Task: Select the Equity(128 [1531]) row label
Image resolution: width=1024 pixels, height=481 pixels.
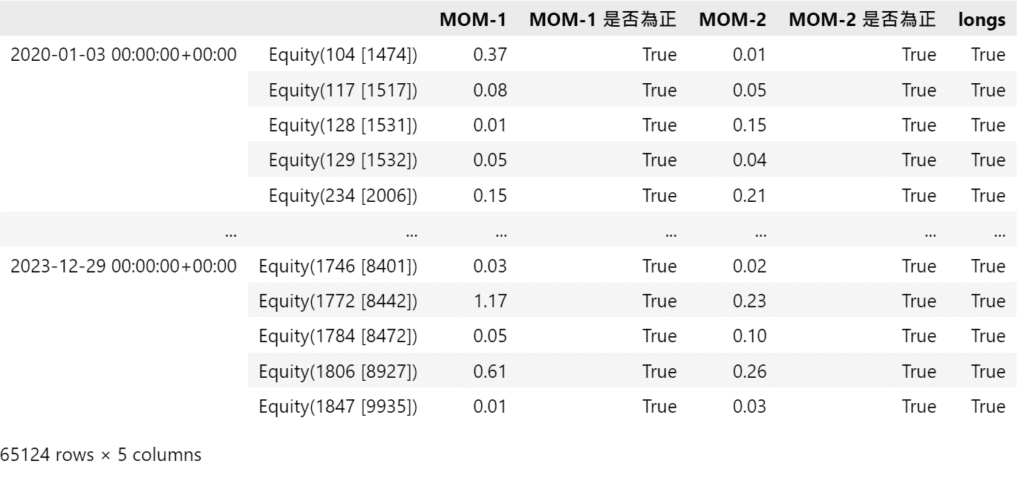Action: (343, 125)
